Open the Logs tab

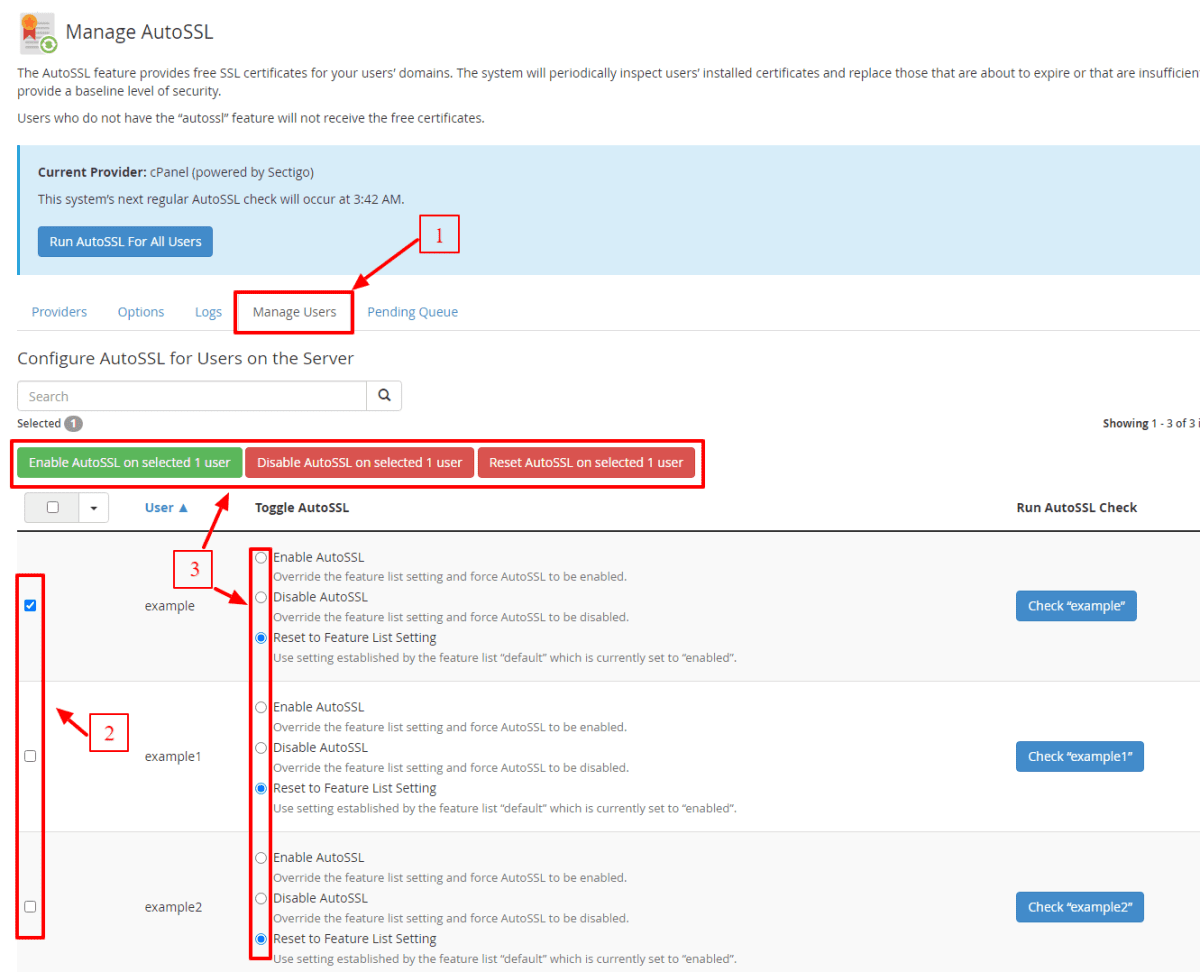[x=208, y=312]
